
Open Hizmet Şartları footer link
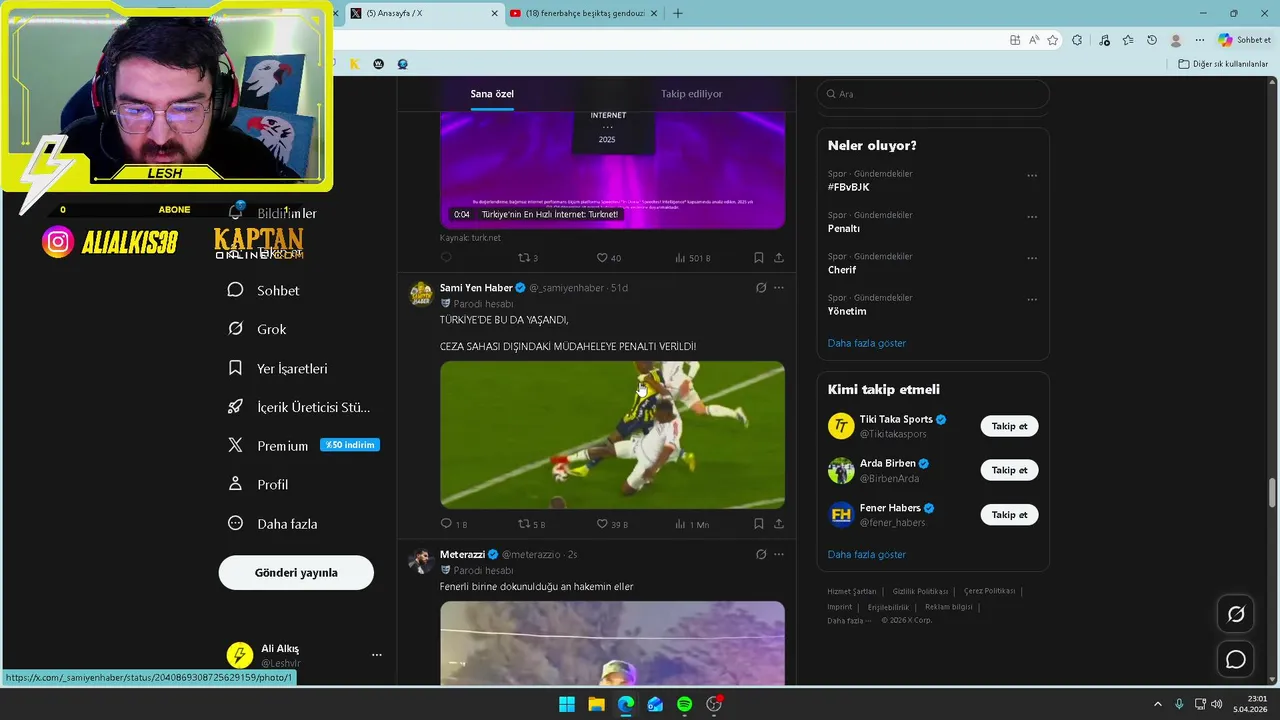[852, 591]
